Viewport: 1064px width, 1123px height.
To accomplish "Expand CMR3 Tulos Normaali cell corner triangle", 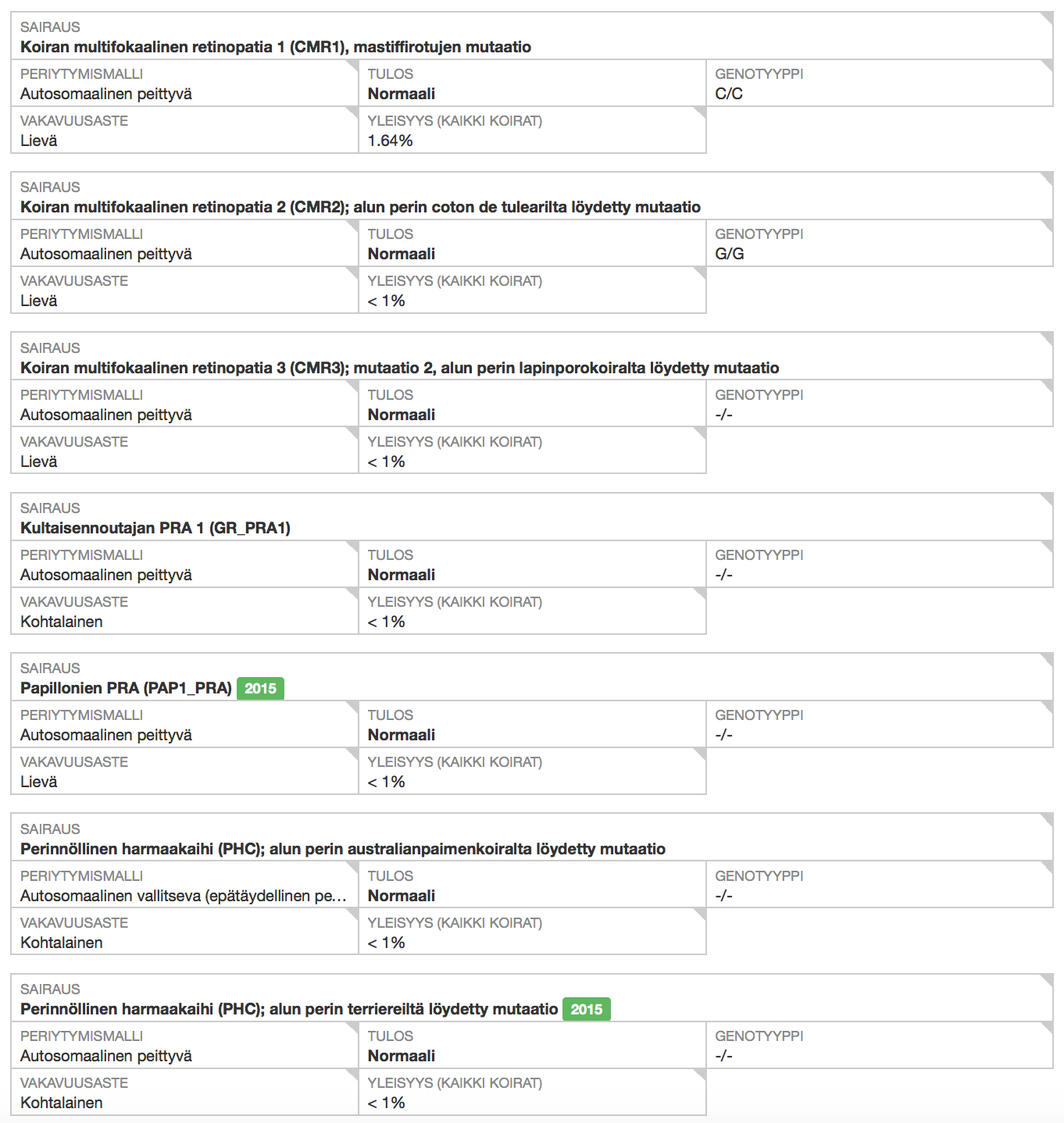I will click(x=700, y=387).
